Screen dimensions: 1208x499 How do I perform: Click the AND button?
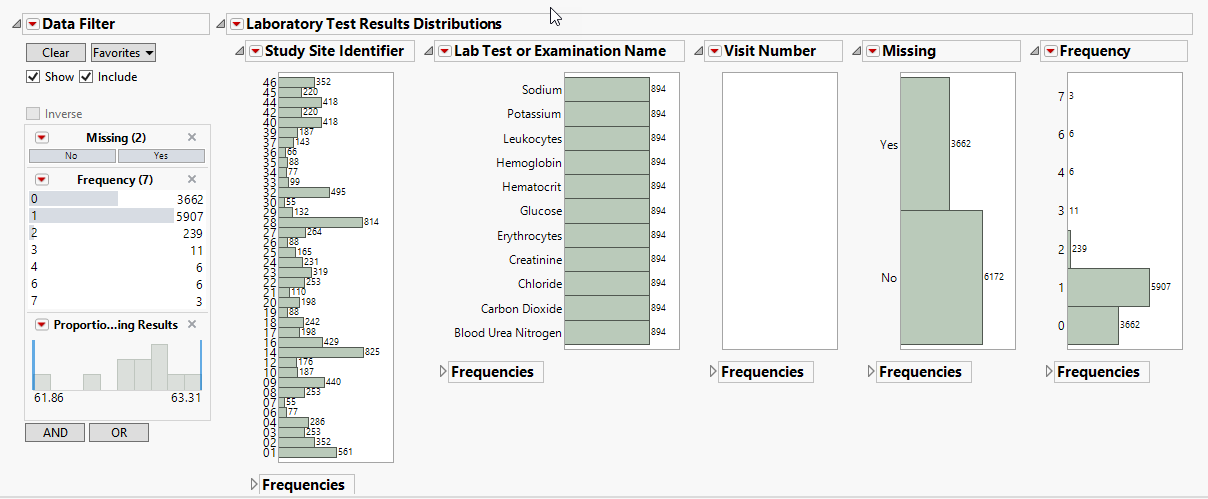pos(55,432)
